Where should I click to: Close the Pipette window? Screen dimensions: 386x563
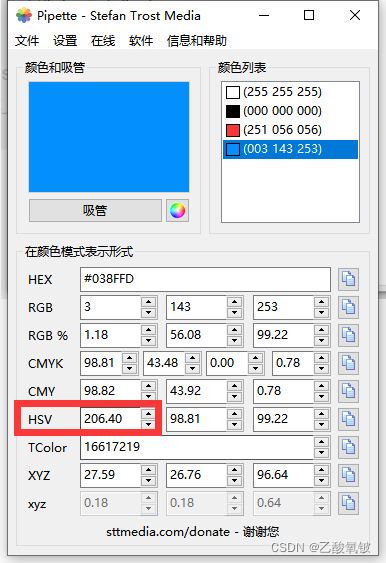[355, 15]
